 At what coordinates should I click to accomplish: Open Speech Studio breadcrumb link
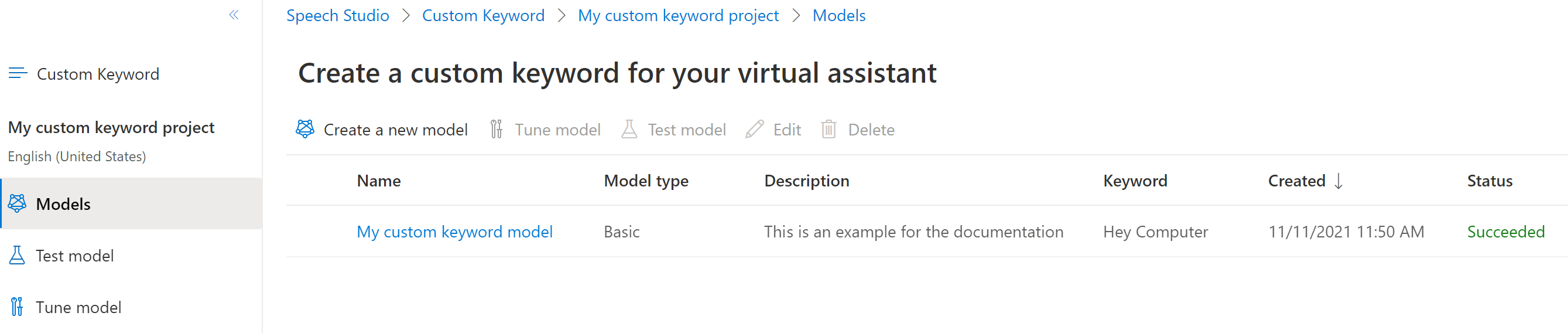[338, 15]
